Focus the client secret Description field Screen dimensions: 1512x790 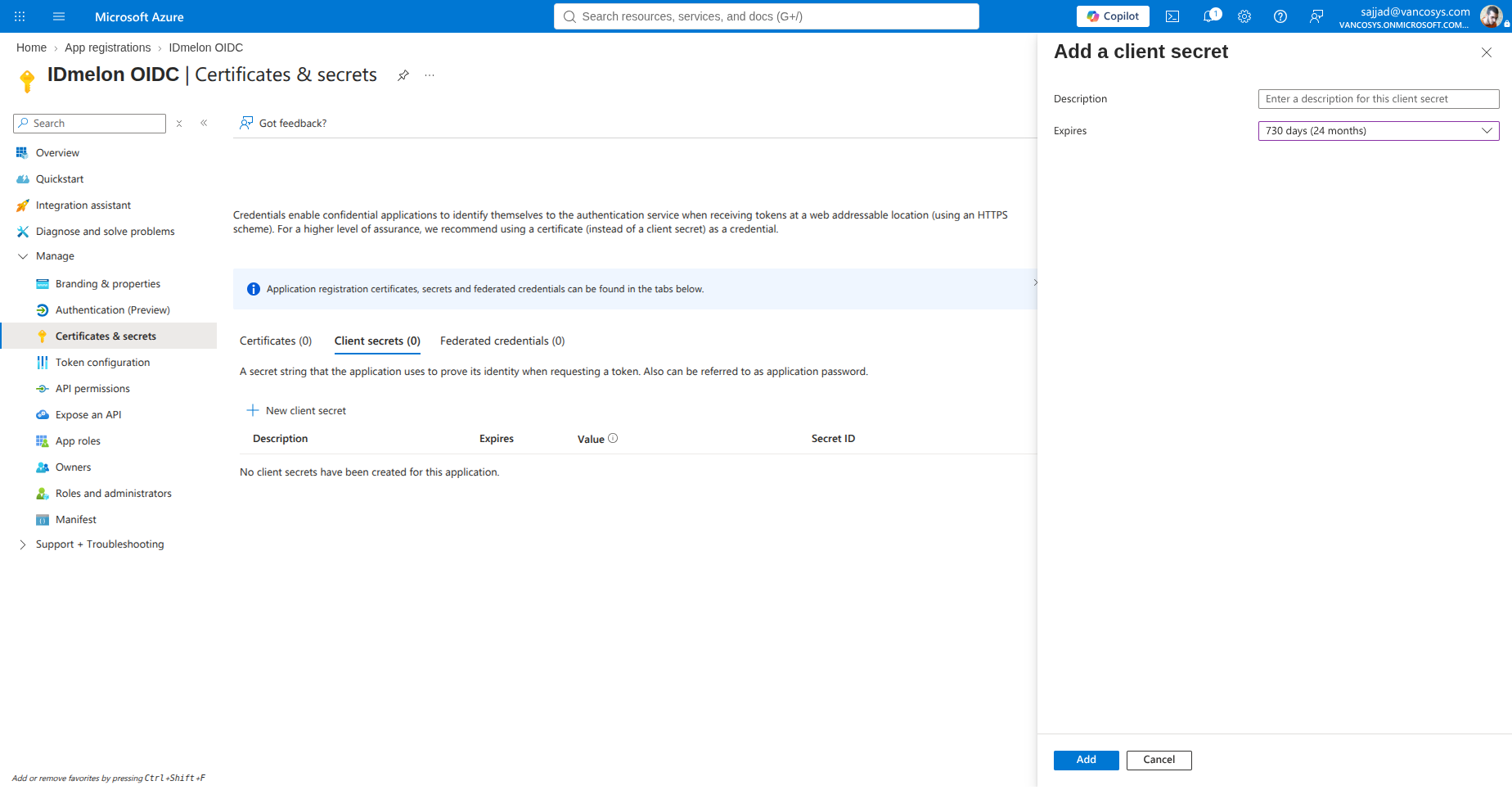coord(1378,99)
